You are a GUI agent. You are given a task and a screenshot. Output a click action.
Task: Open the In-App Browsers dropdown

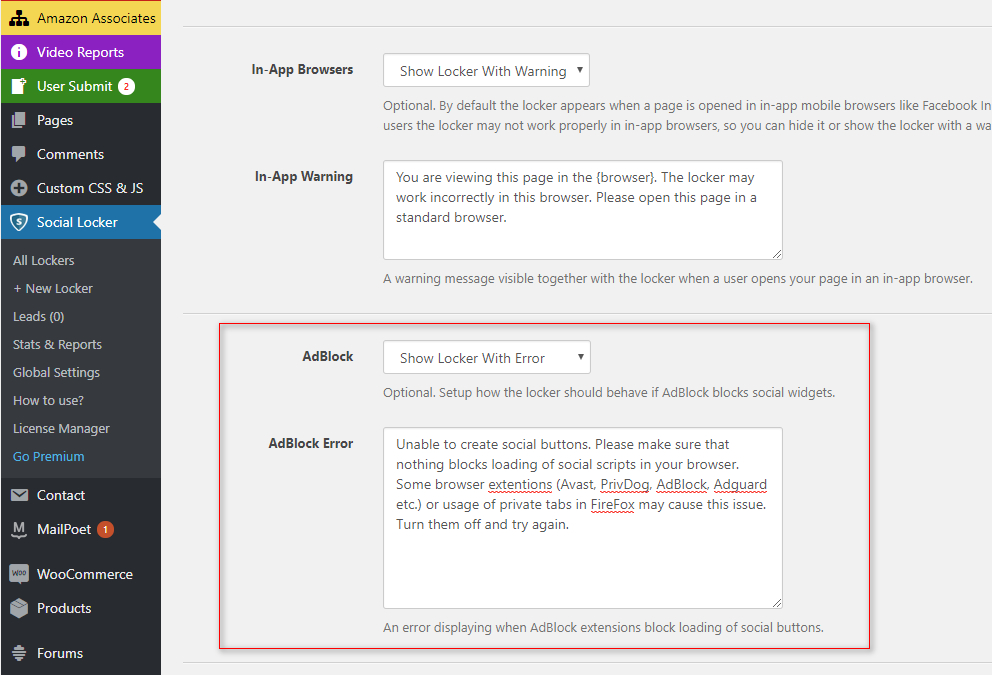click(x=486, y=71)
